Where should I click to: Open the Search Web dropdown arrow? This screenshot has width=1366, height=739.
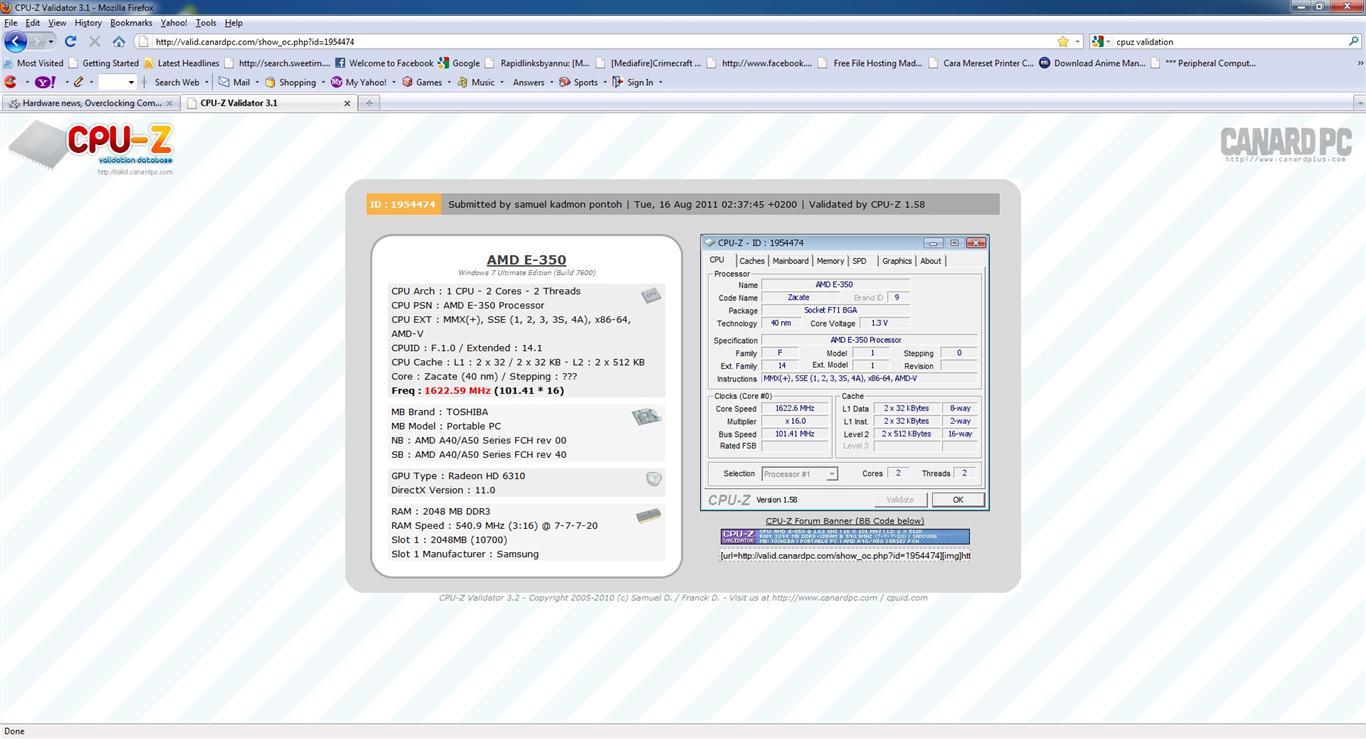208,82
